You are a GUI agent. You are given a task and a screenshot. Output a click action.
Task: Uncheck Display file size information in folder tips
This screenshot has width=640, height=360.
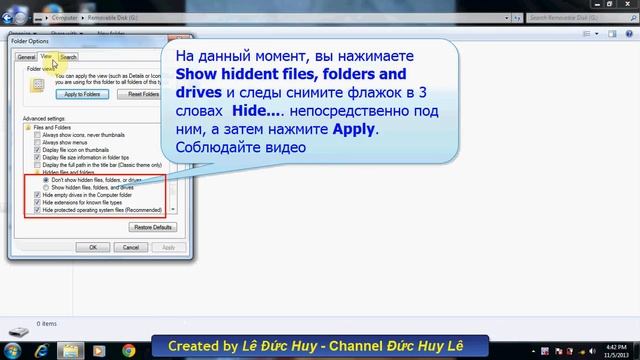37,158
